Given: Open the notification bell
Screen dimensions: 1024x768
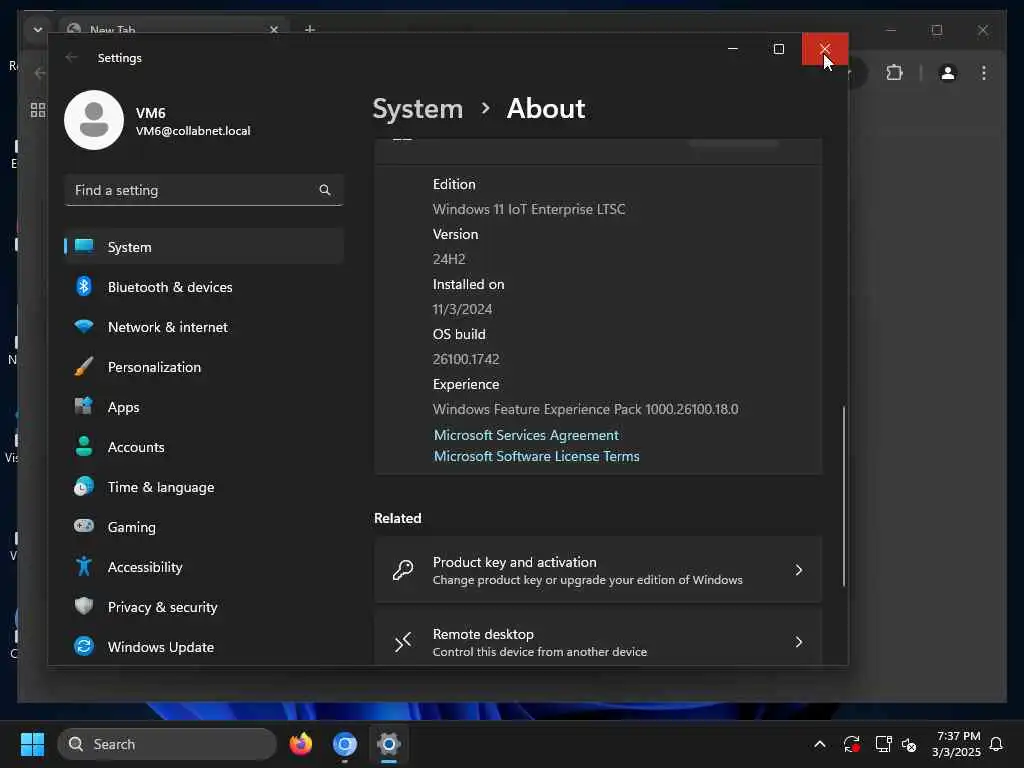Looking at the screenshot, I should tap(996, 744).
